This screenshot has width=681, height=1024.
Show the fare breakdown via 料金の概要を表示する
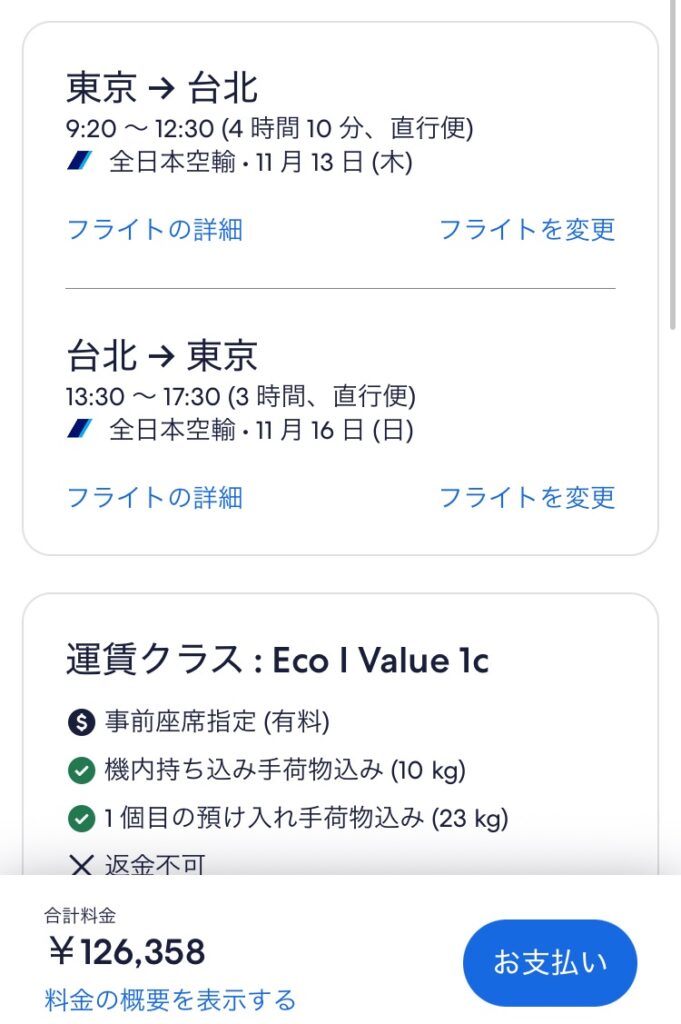pyautogui.click(x=170, y=999)
